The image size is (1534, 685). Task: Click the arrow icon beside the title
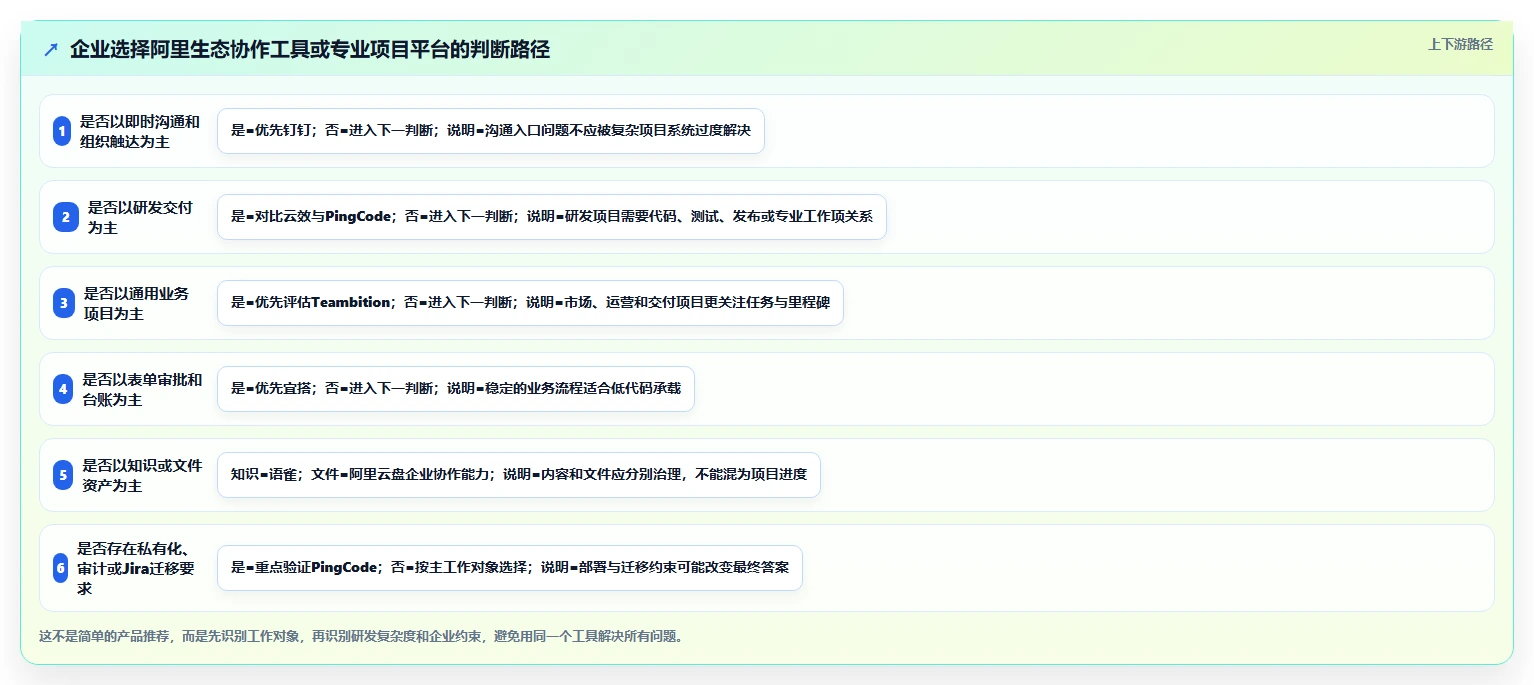pyautogui.click(x=51, y=49)
